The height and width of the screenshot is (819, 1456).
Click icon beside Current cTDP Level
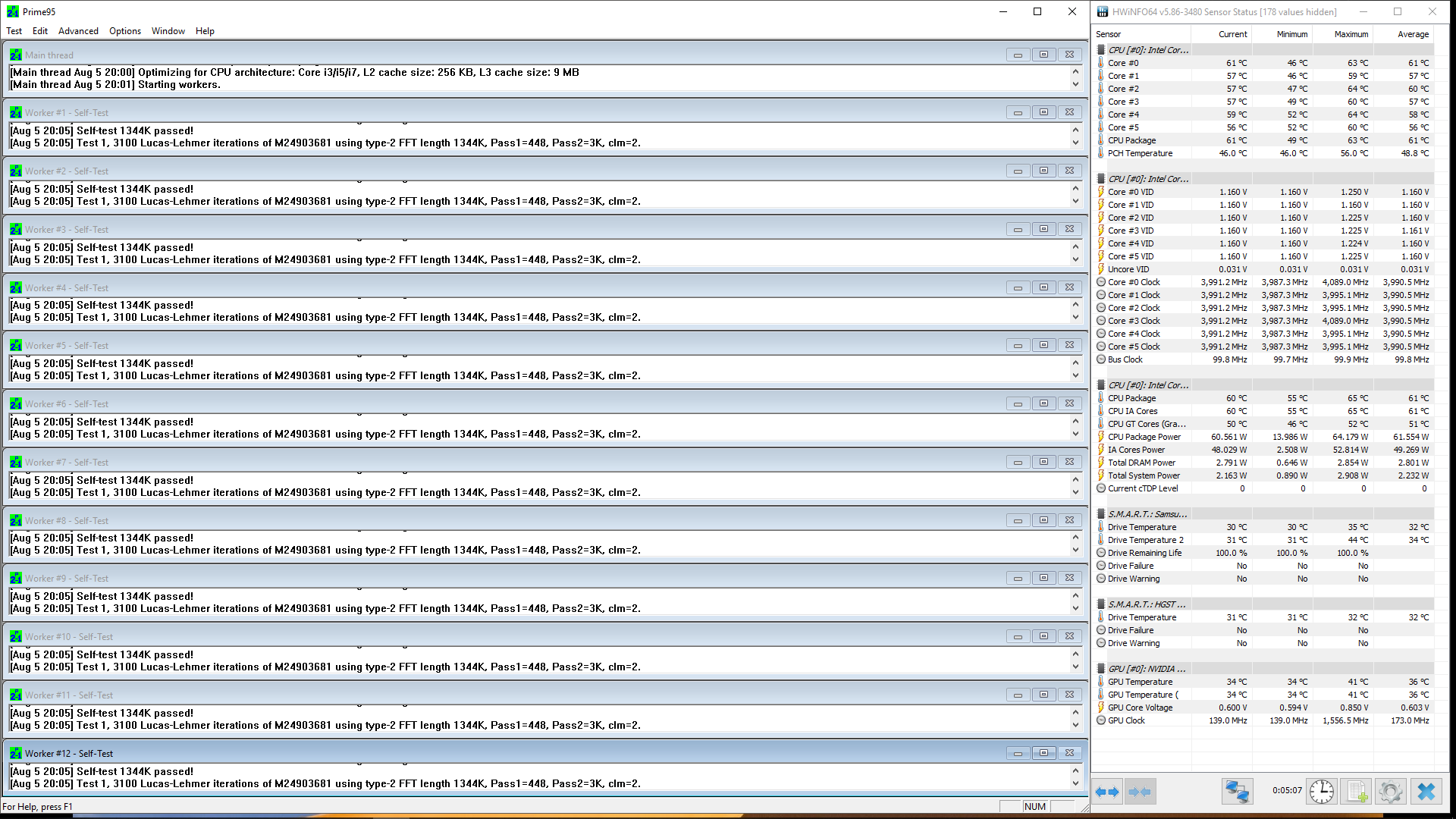[1101, 488]
